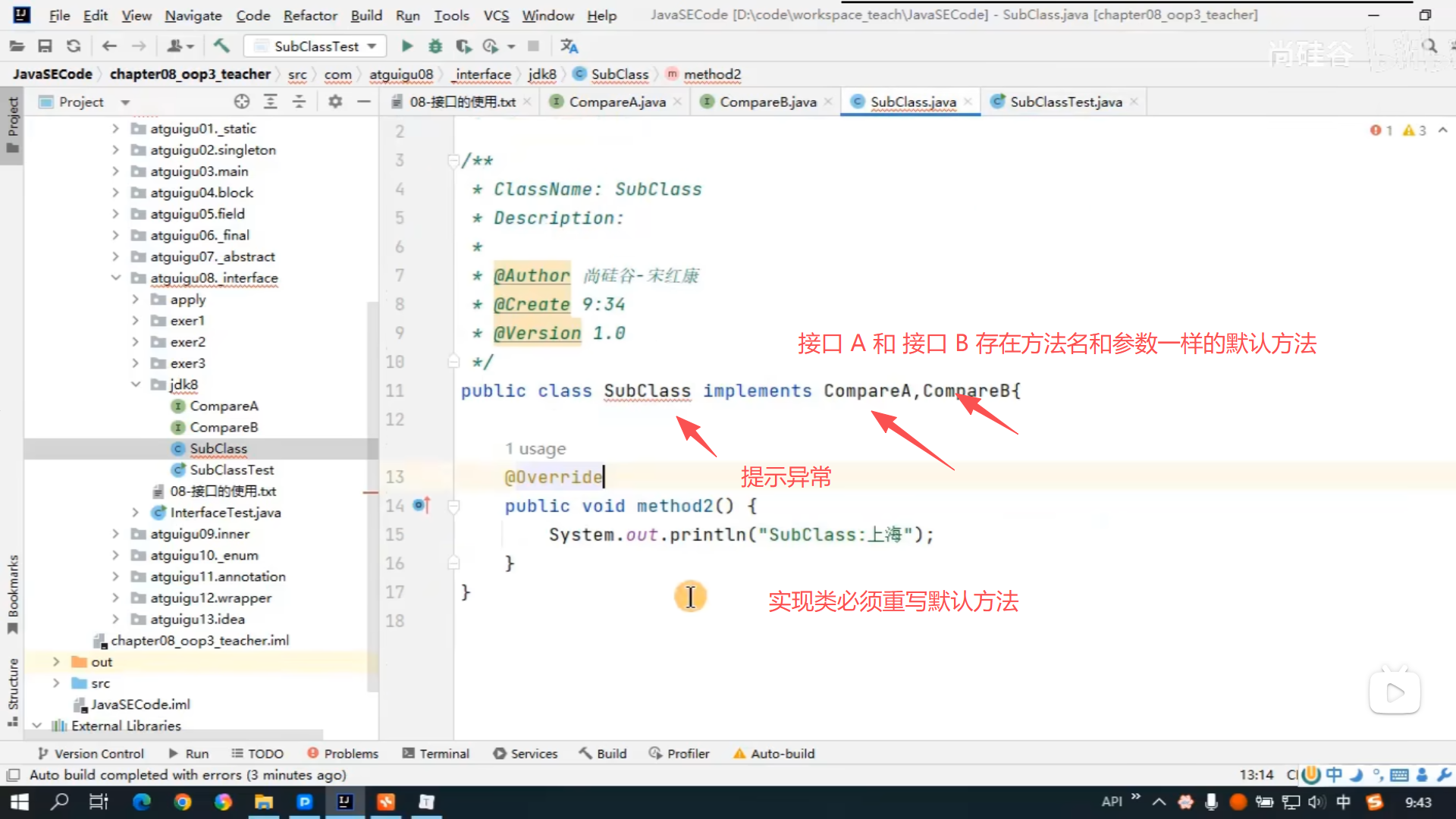
Task: Click the override gutter icon on line 14
Action: point(422,505)
